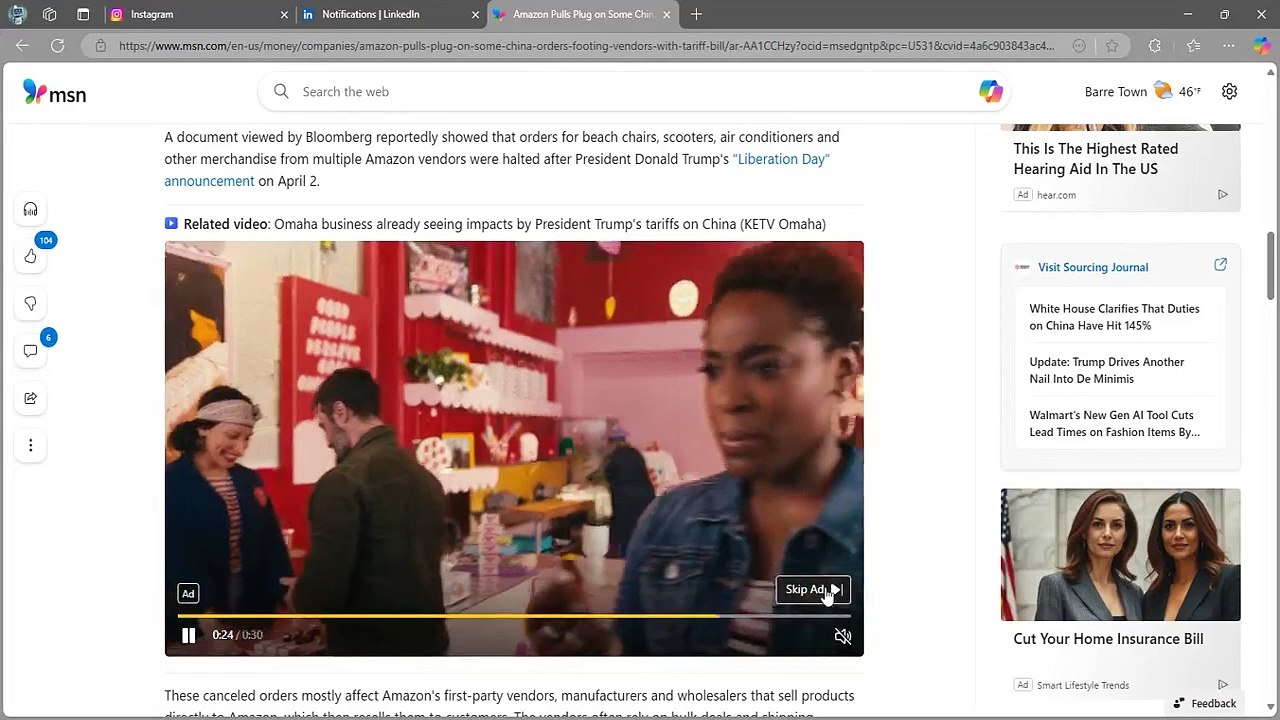Read Walmart's New Gen AI Tool story
The width and height of the screenshot is (1280, 720).
pyautogui.click(x=1114, y=423)
